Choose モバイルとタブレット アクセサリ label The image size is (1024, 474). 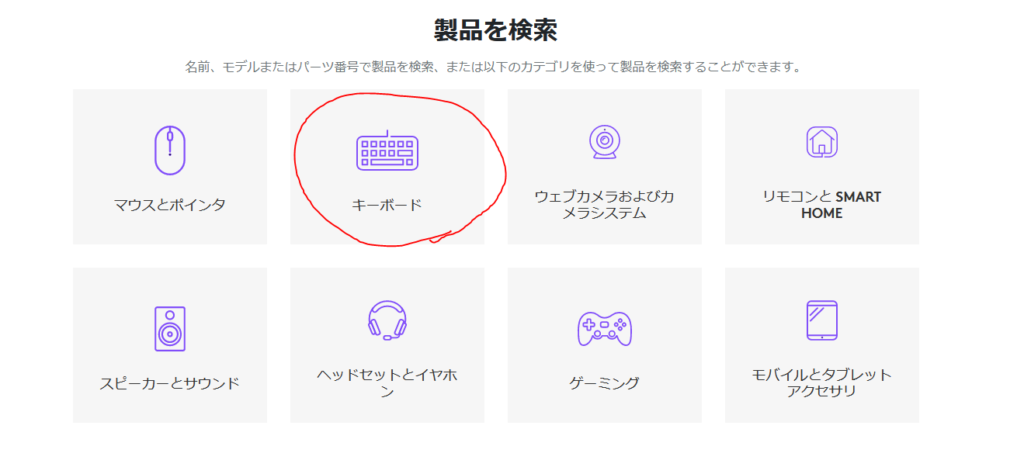(822, 383)
